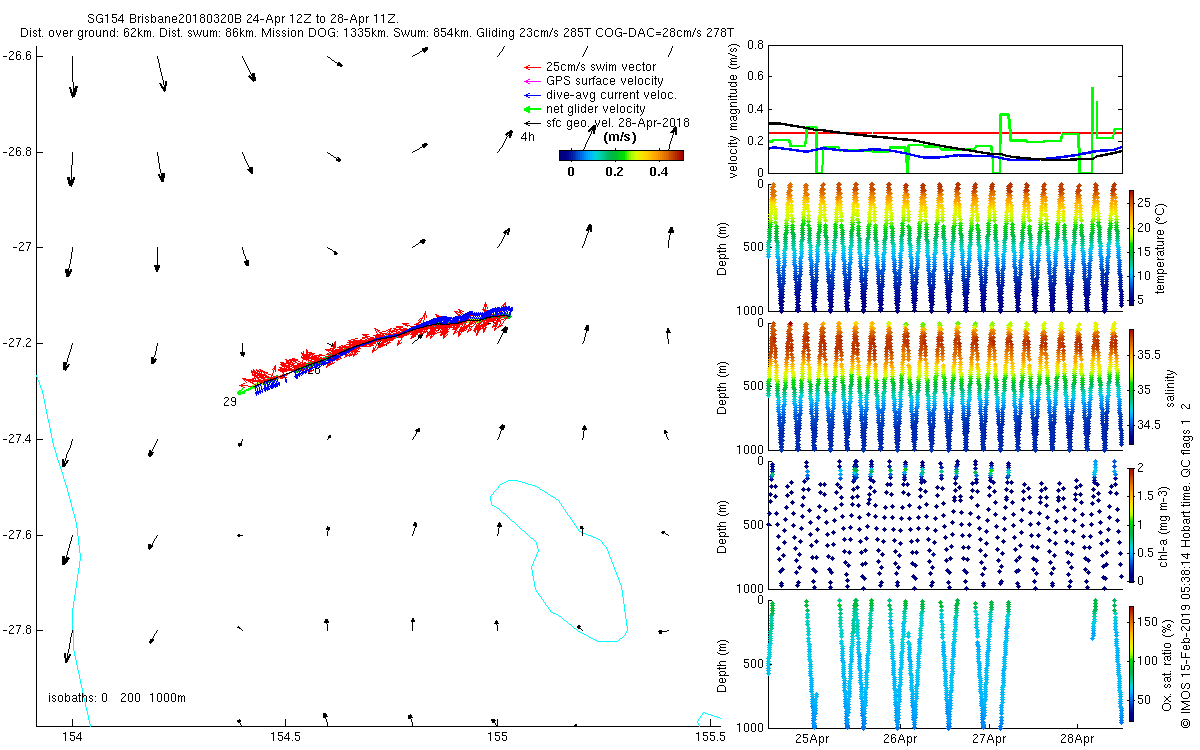Click the 'isobaths: 0 200 1000m' caption
The width and height of the screenshot is (1200, 750).
point(117,697)
